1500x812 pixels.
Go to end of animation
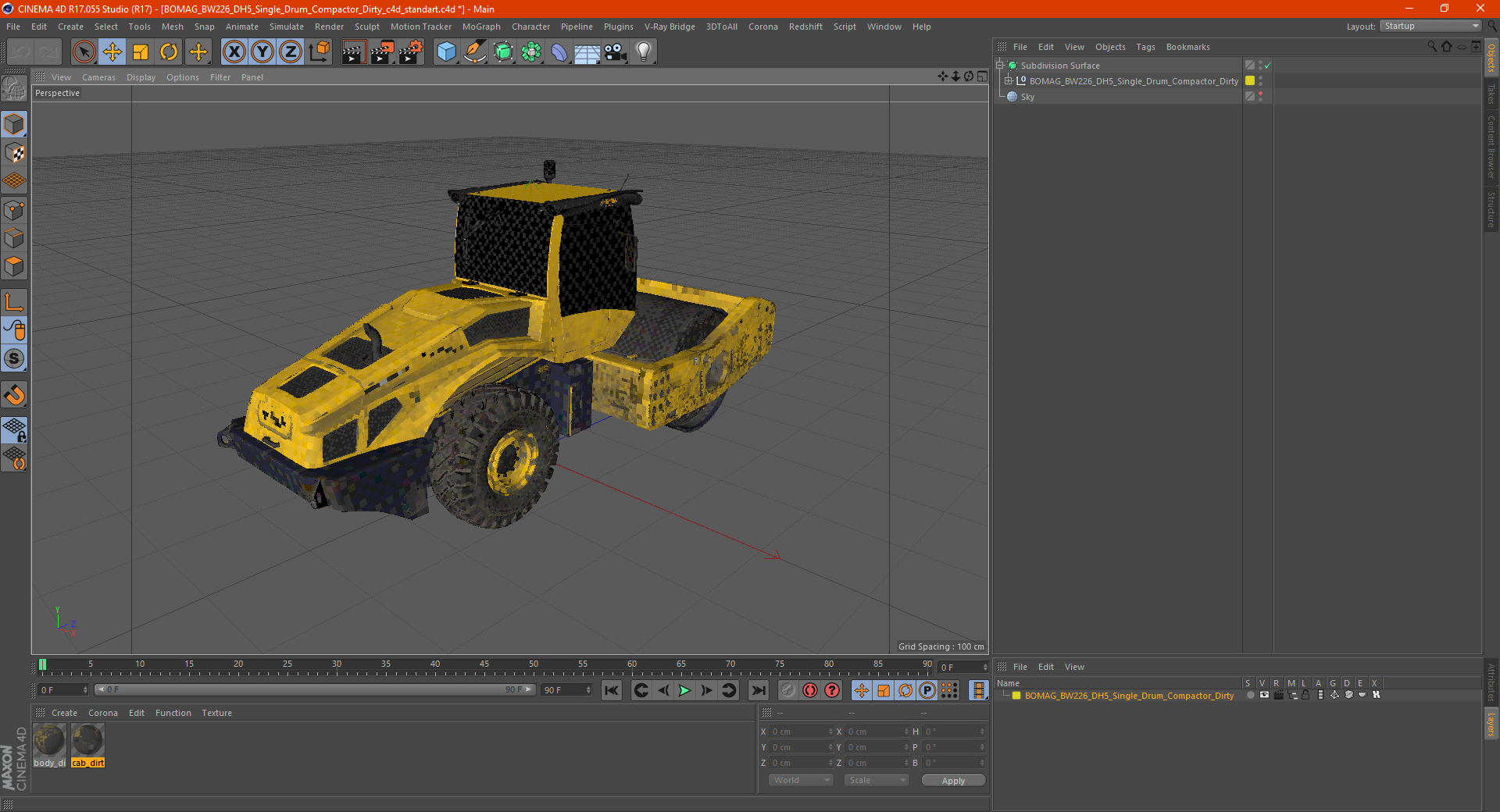click(758, 690)
